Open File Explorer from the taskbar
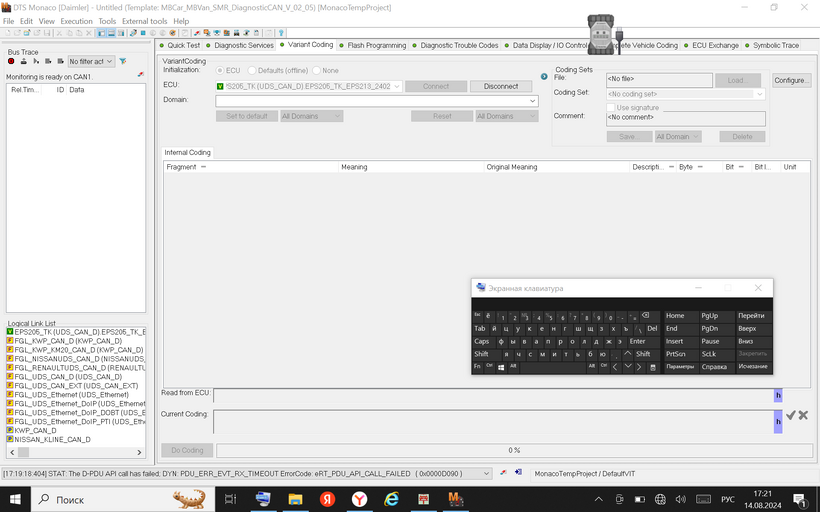 [x=295, y=499]
